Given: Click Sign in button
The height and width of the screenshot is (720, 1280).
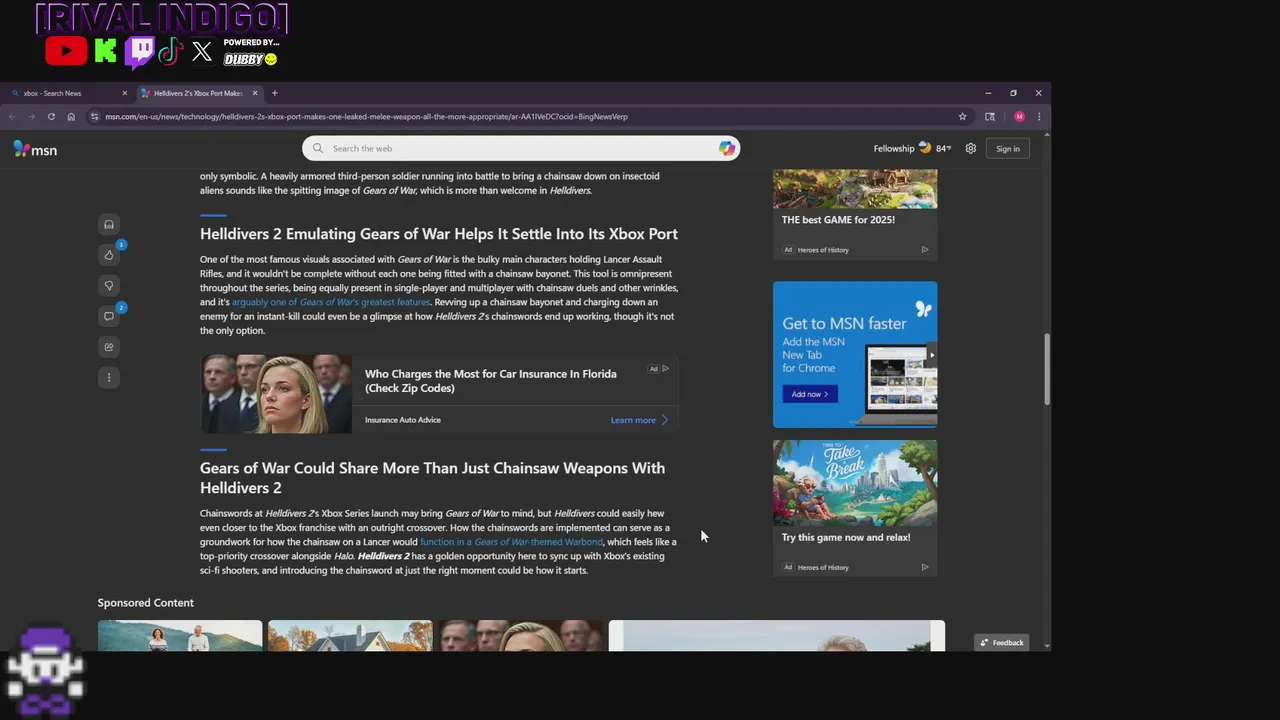Looking at the screenshot, I should coord(1008,149).
